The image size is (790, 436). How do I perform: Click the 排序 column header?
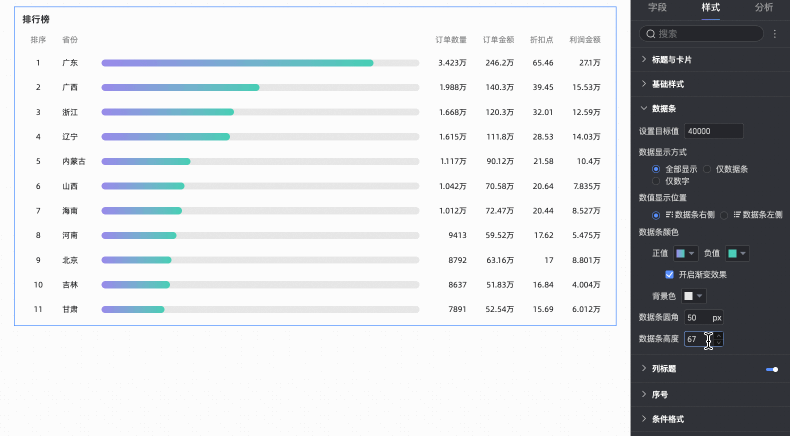pyautogui.click(x=38, y=40)
